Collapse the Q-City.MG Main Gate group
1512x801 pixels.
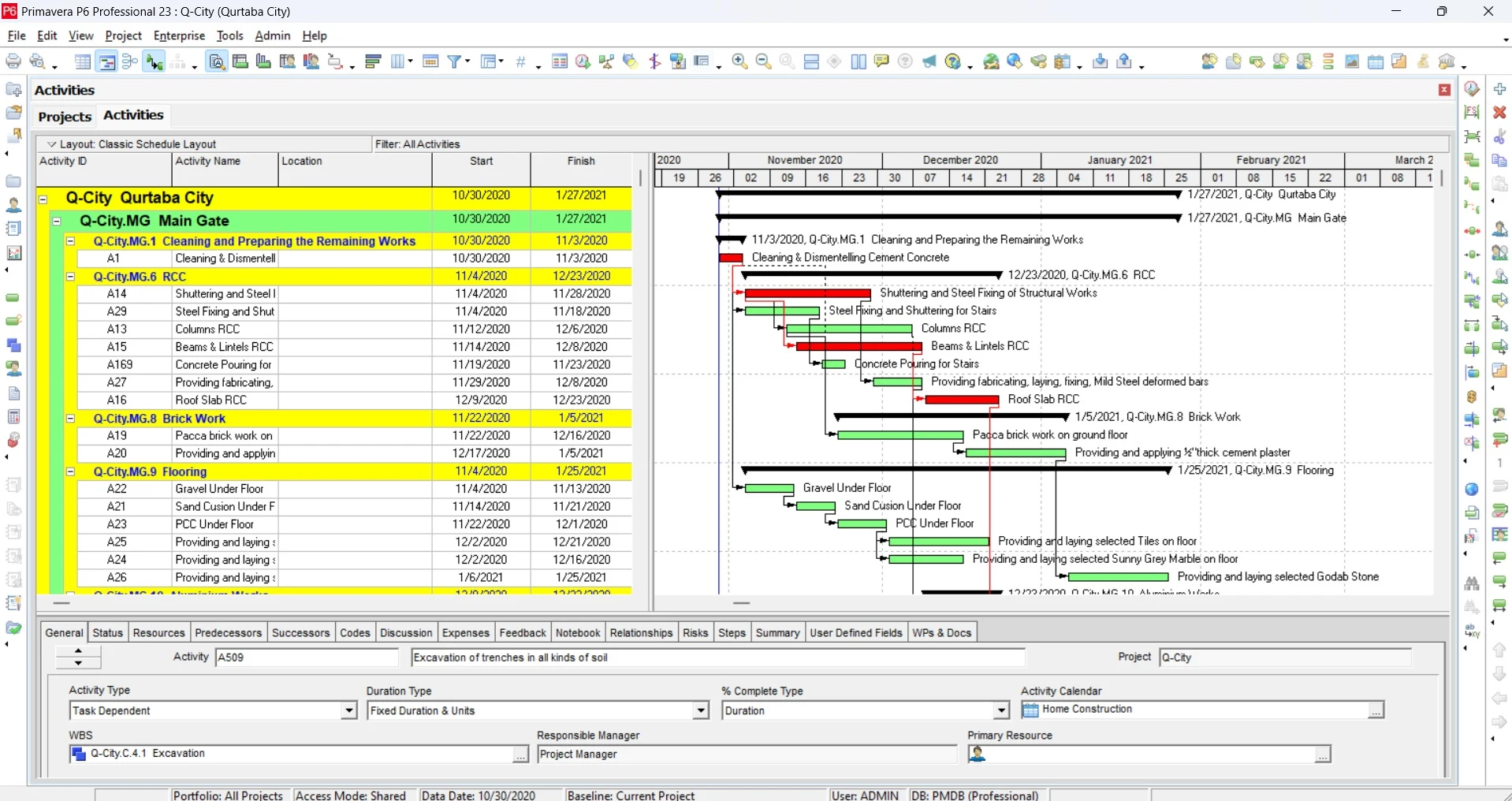(x=57, y=222)
